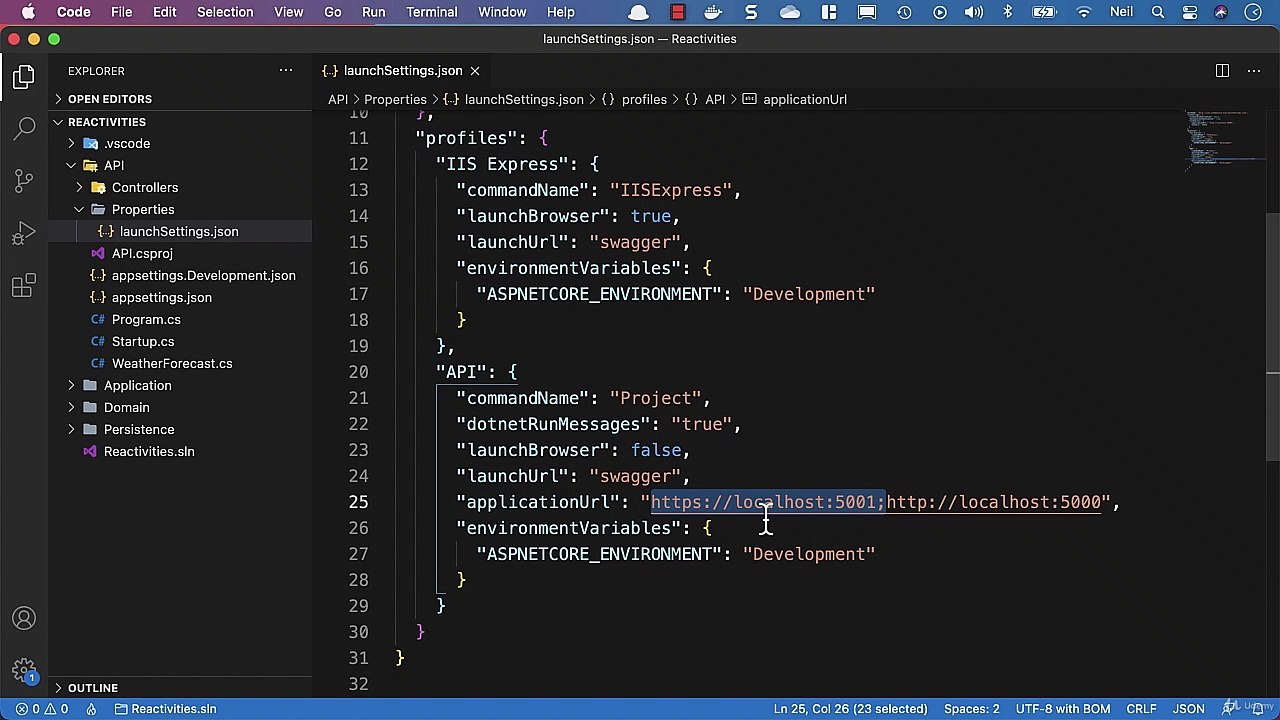Open Run and Debug view

tap(24, 234)
